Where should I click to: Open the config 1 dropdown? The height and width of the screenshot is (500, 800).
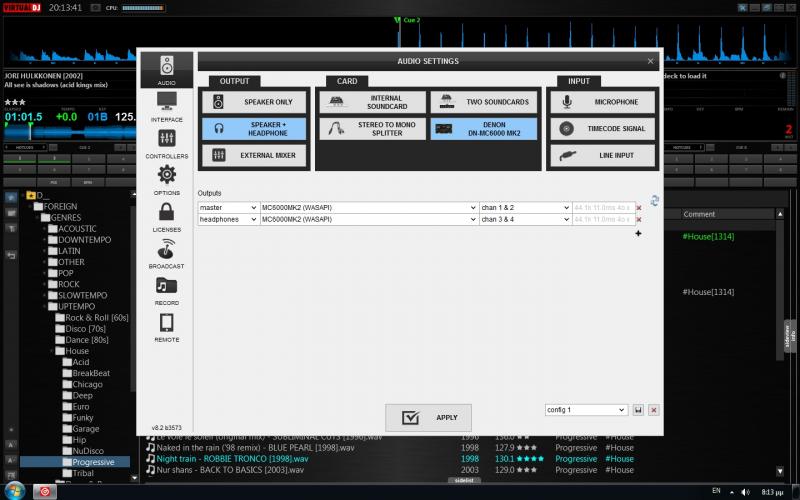[x=586, y=410]
